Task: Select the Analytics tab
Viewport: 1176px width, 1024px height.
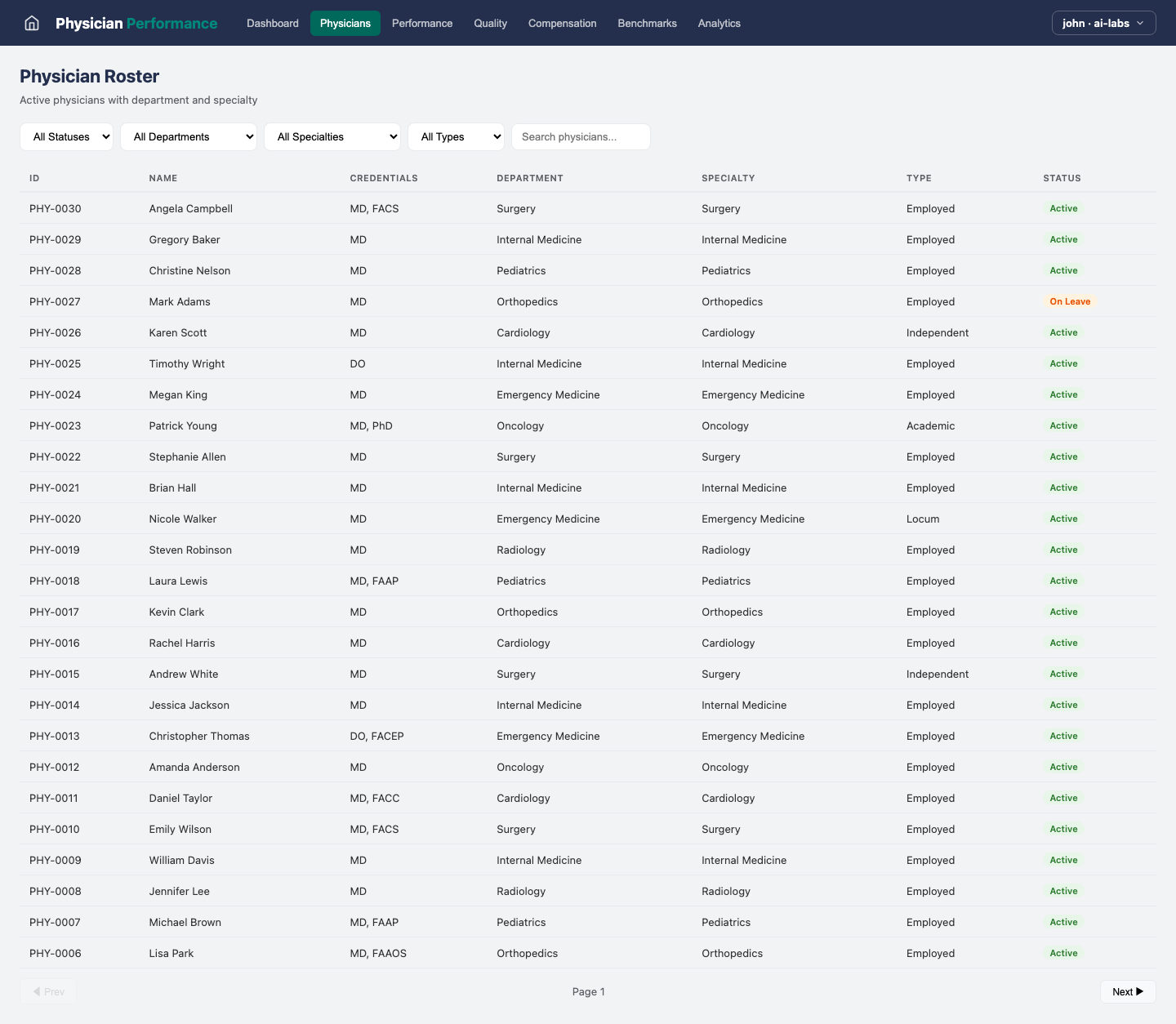Action: 719,23
